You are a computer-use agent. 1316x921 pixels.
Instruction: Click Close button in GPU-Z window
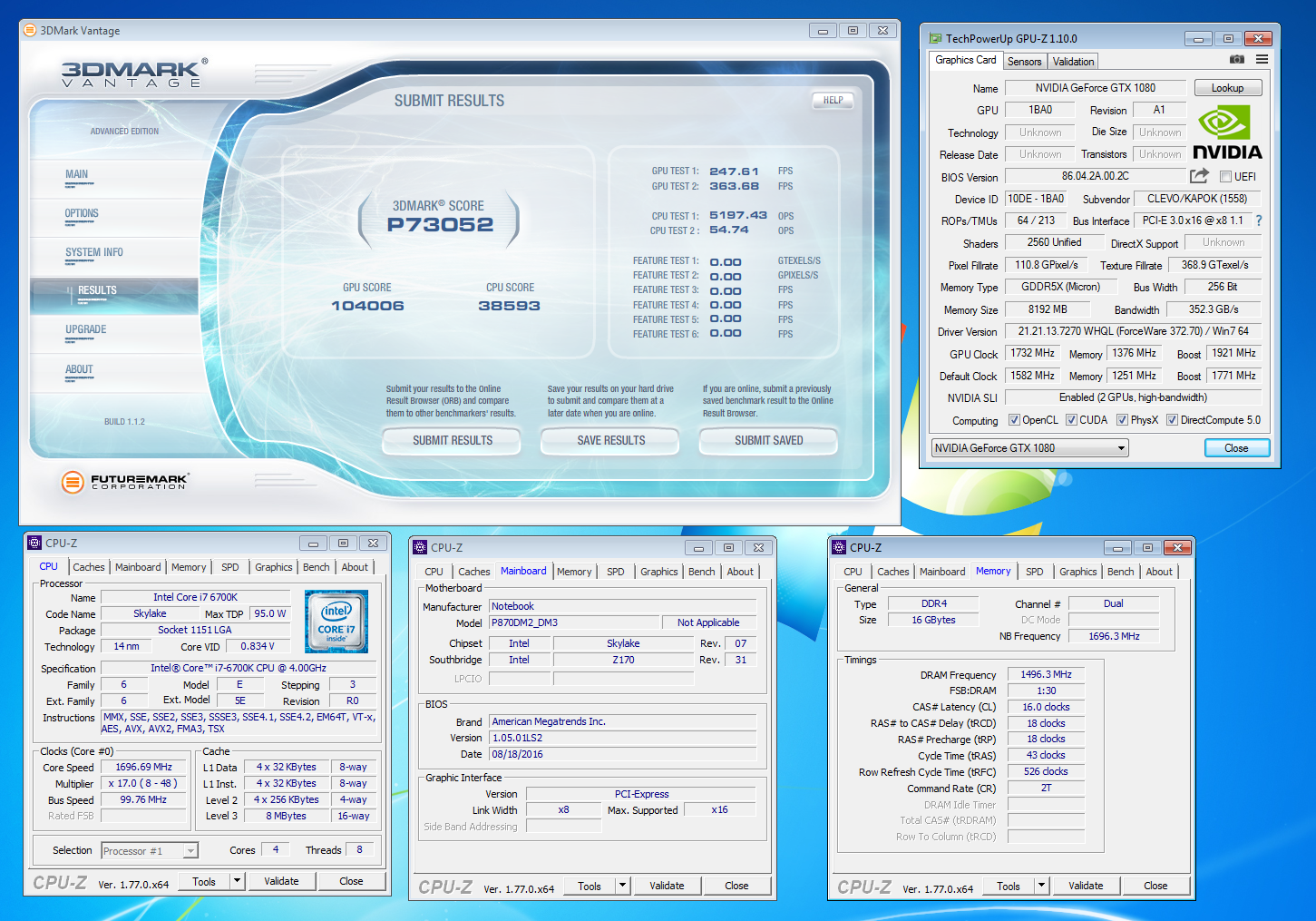pyautogui.click(x=1236, y=448)
